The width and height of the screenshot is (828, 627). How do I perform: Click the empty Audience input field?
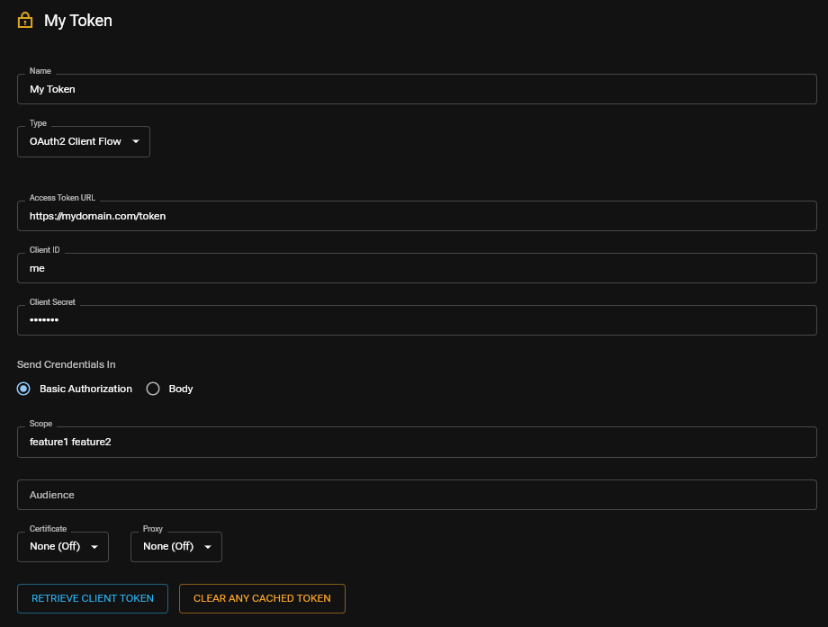pos(416,495)
